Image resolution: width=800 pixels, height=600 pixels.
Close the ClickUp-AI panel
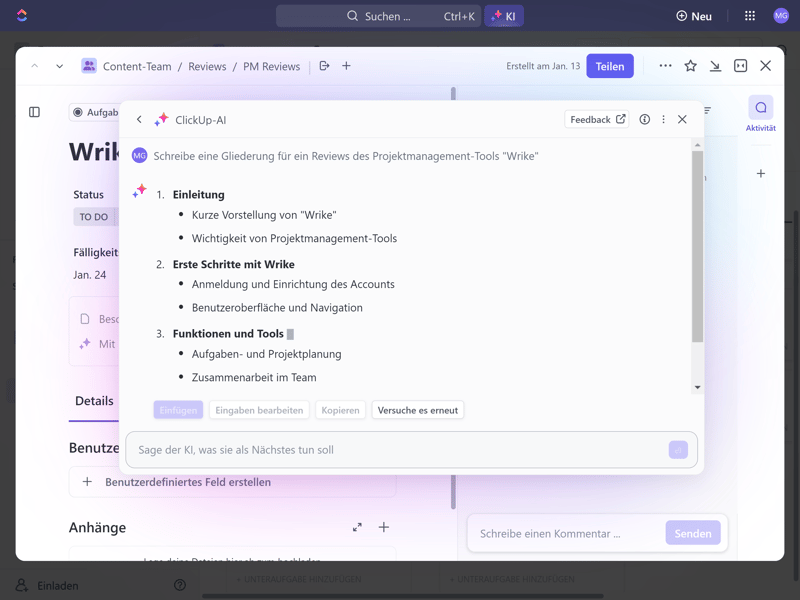click(682, 119)
